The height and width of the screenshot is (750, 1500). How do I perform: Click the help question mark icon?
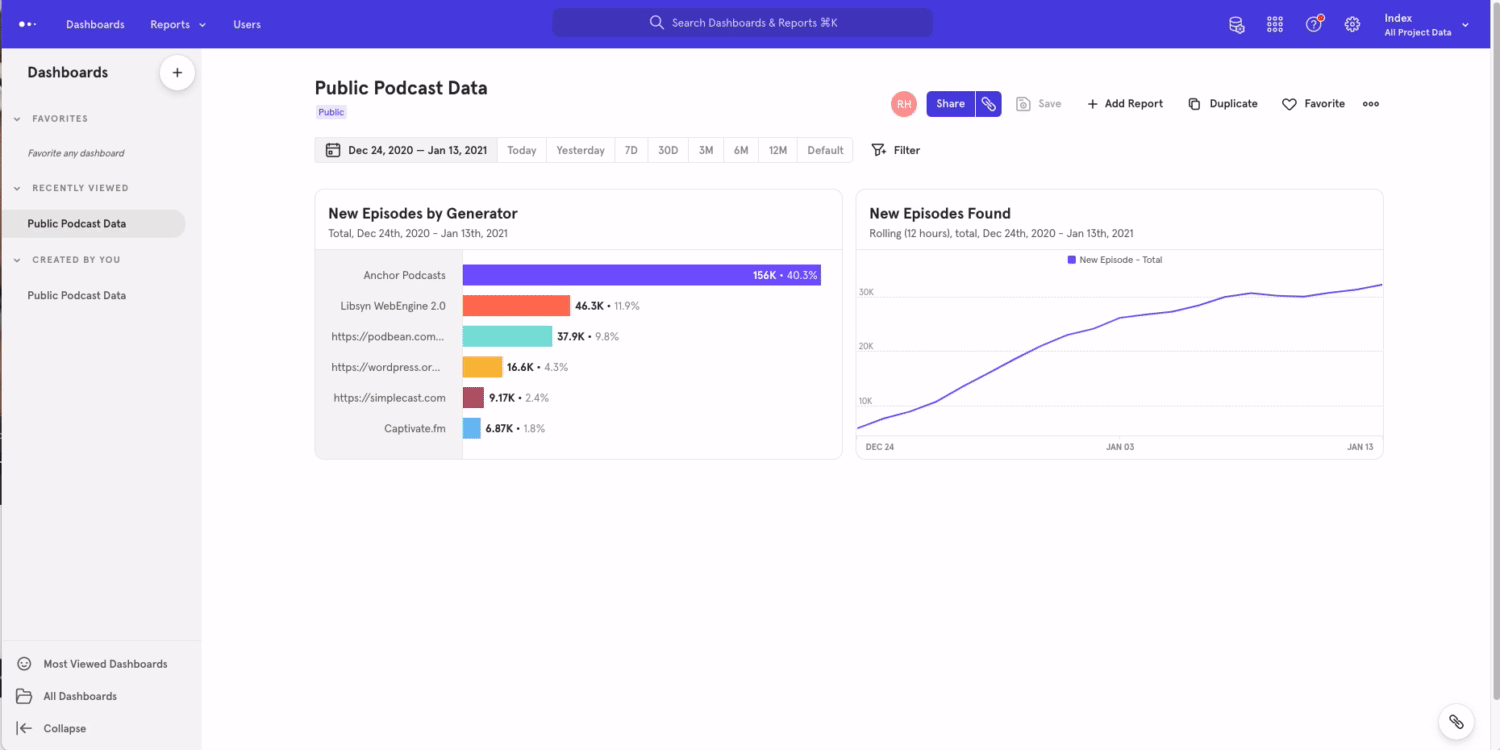pos(1314,24)
